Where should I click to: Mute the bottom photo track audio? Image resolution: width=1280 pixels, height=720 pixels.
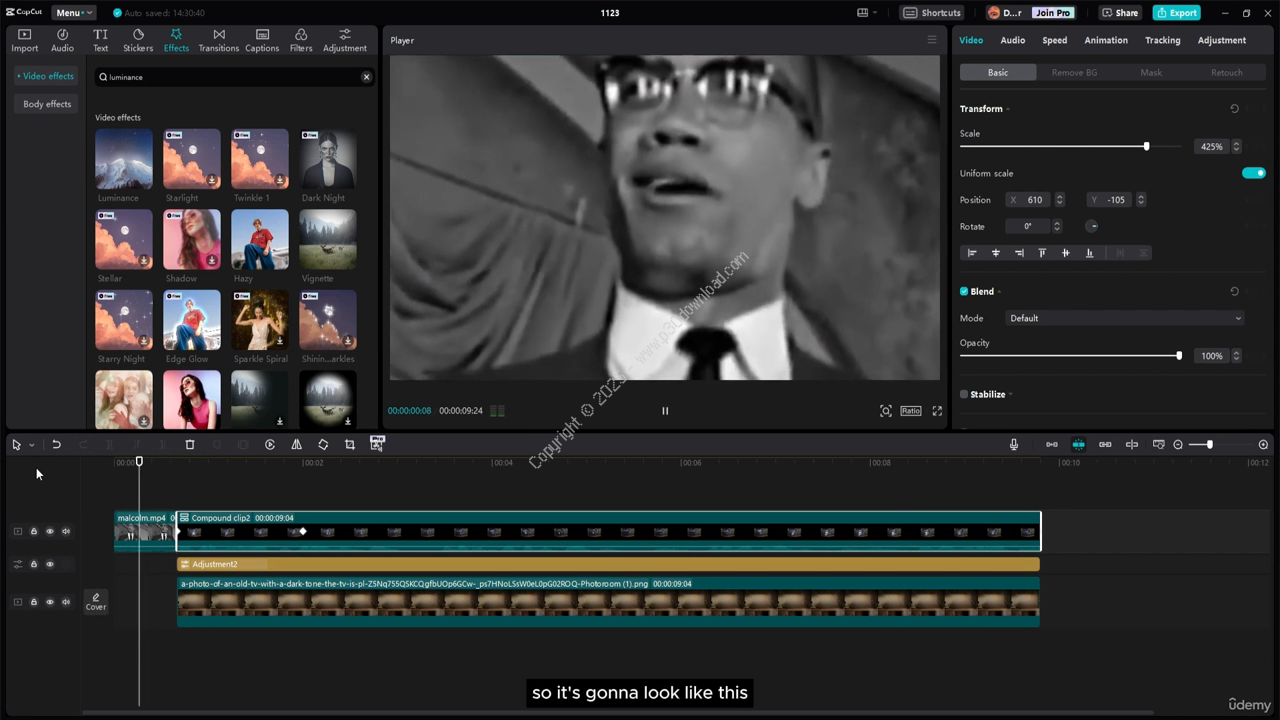(66, 602)
